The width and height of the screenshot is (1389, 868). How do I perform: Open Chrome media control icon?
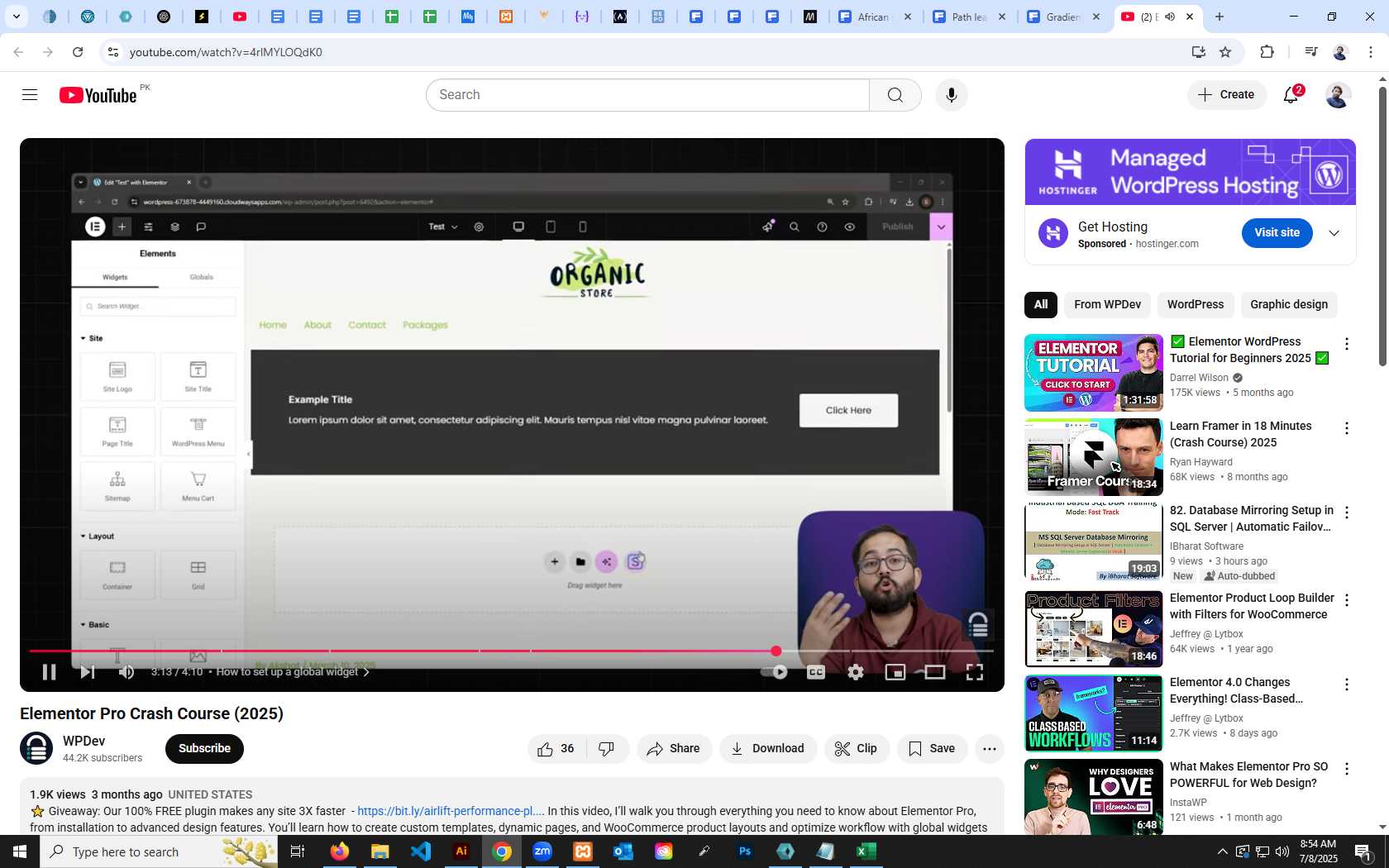pyautogui.click(x=1311, y=52)
